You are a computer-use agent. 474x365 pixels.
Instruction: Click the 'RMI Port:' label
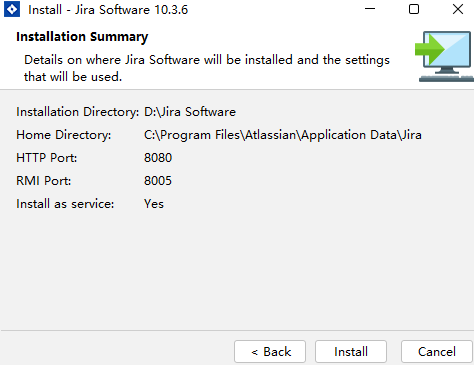(44, 181)
